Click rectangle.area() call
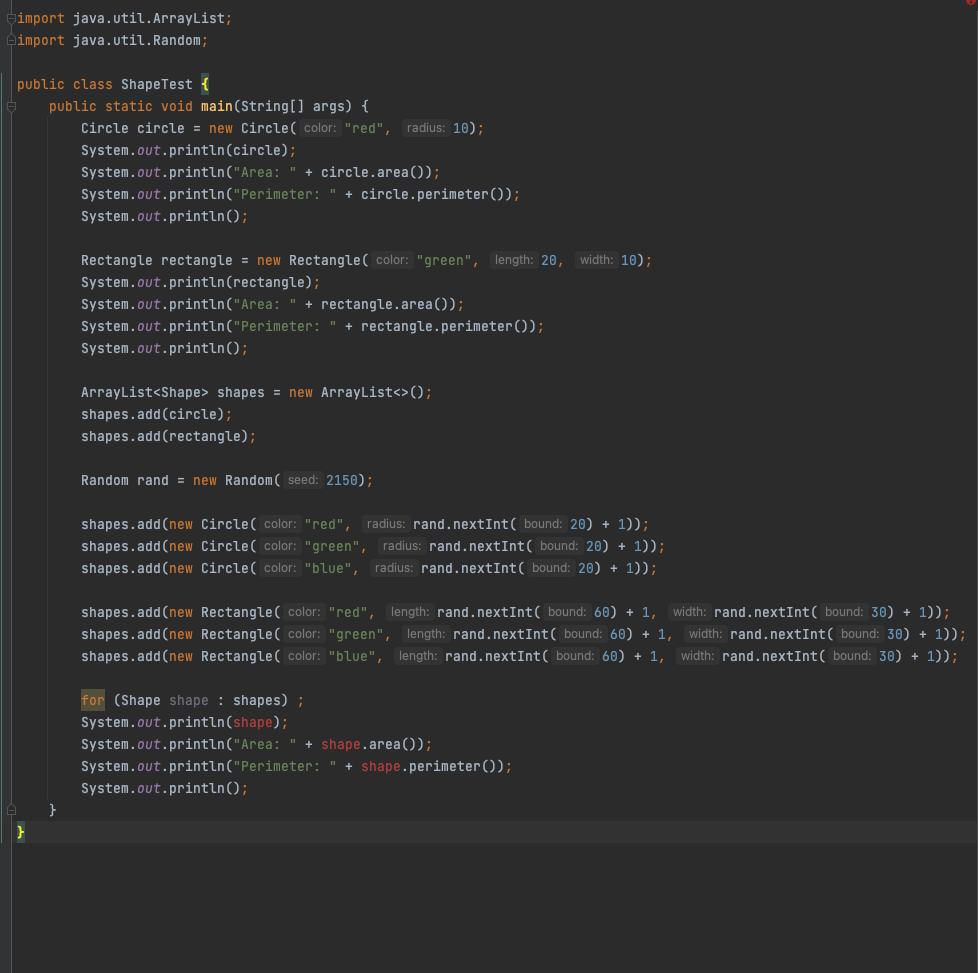 388,304
